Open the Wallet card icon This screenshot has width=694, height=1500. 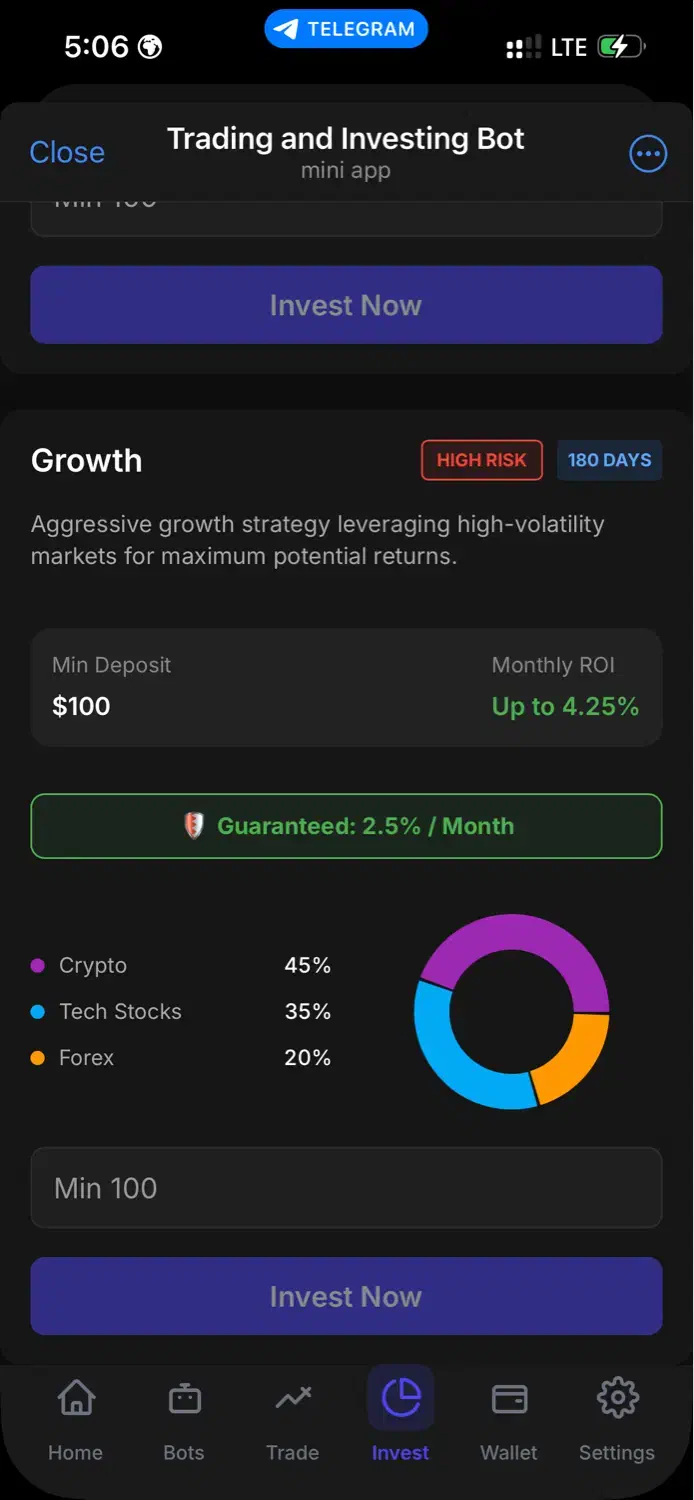(509, 1398)
